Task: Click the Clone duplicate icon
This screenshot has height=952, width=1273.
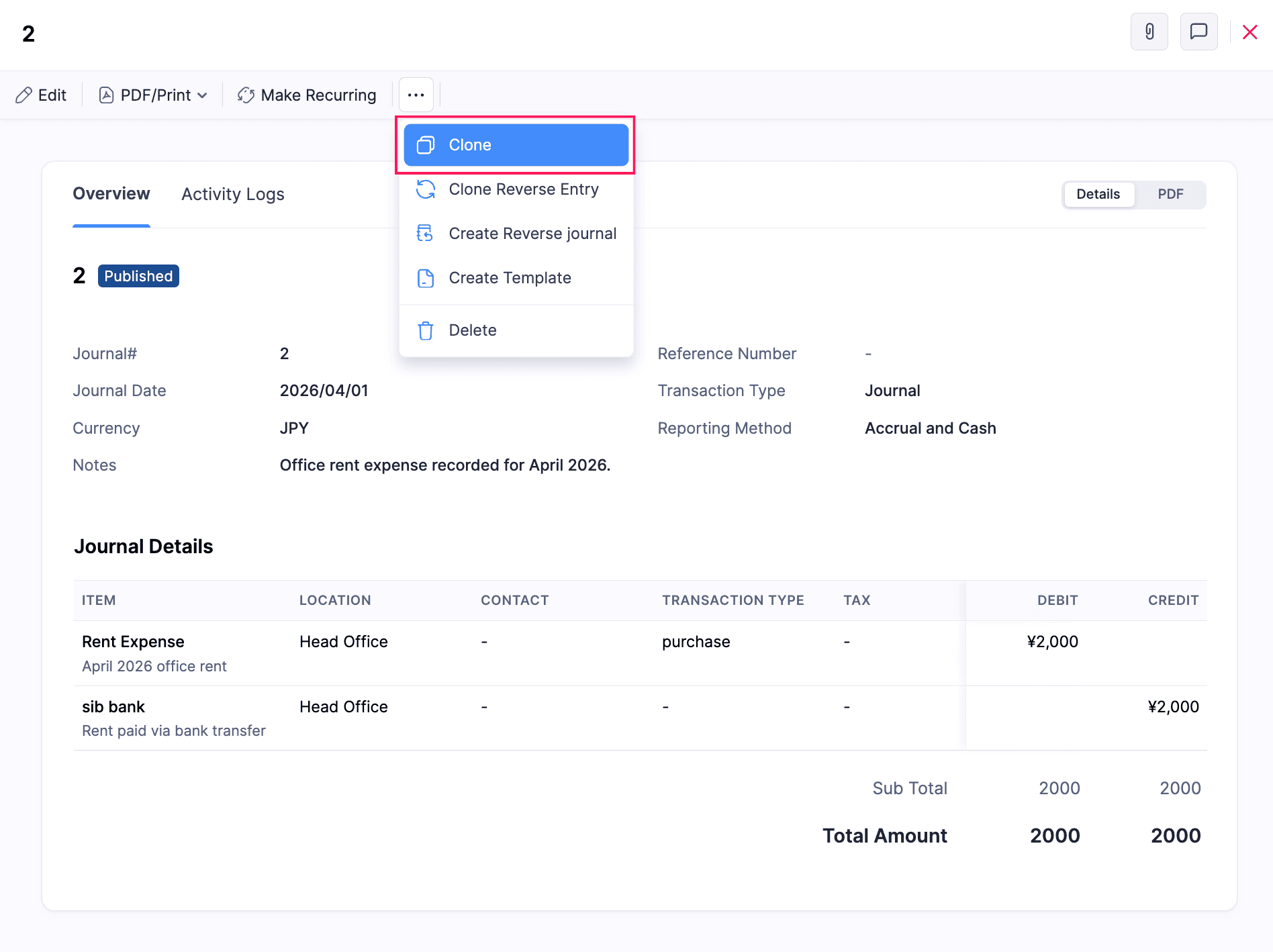Action: (x=426, y=145)
